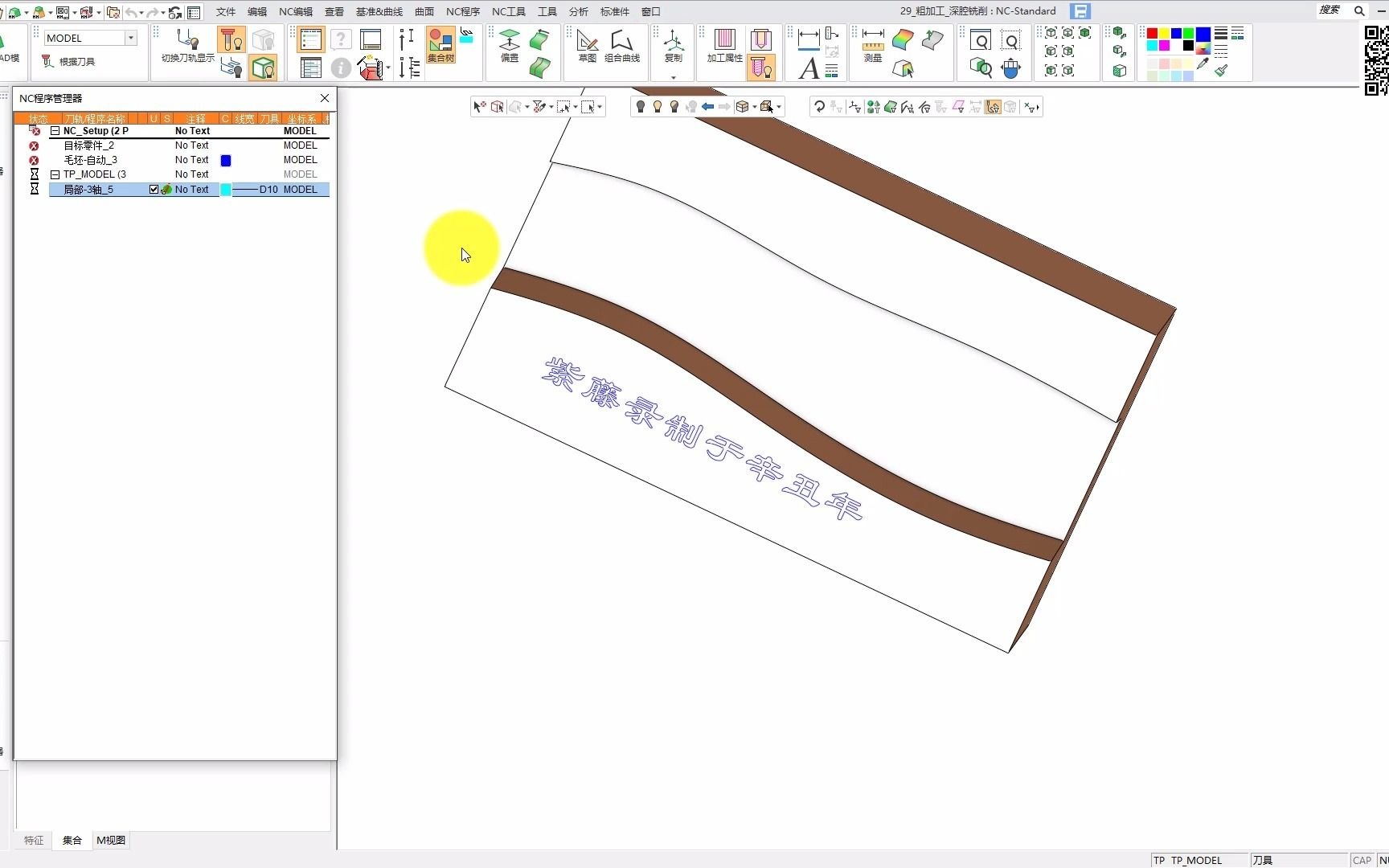
Task: Click the paint brush icon in color panel
Action: (x=1222, y=71)
